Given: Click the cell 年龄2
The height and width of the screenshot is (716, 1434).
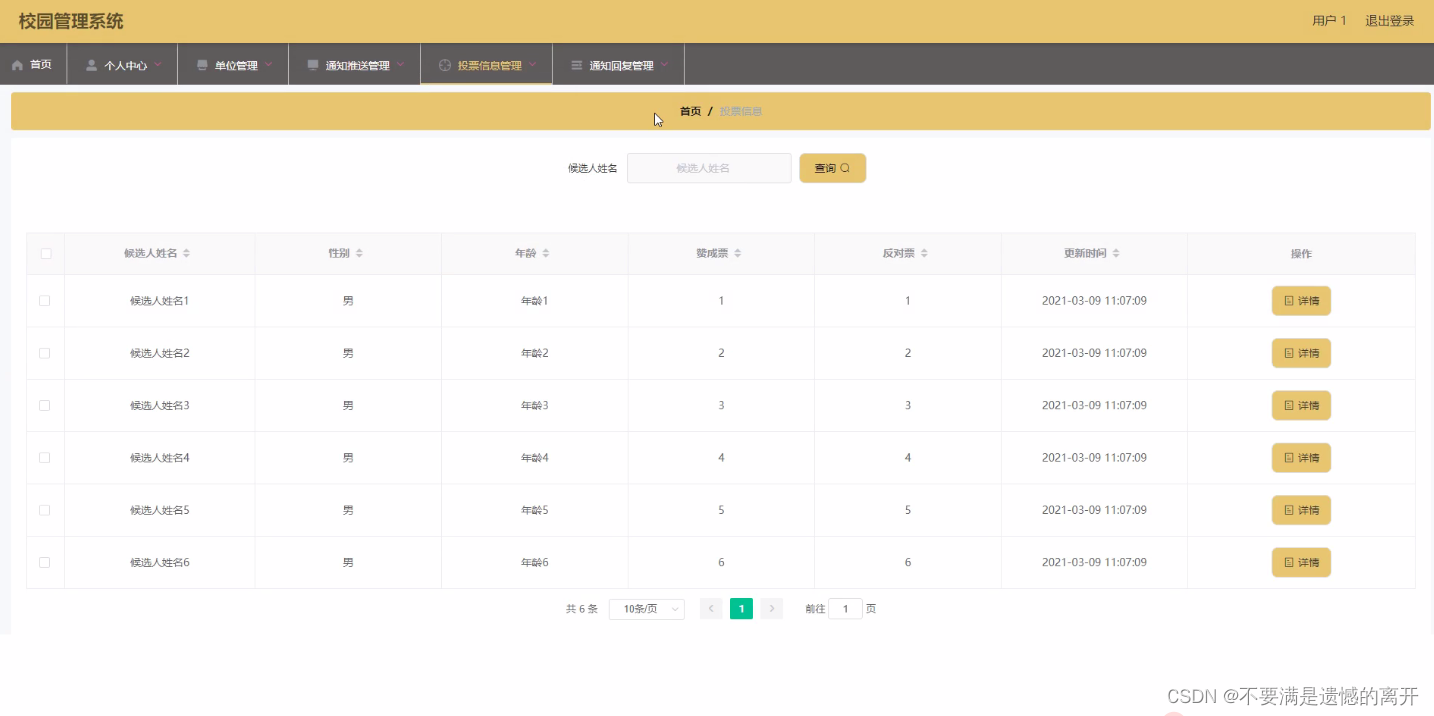Looking at the screenshot, I should [x=535, y=353].
